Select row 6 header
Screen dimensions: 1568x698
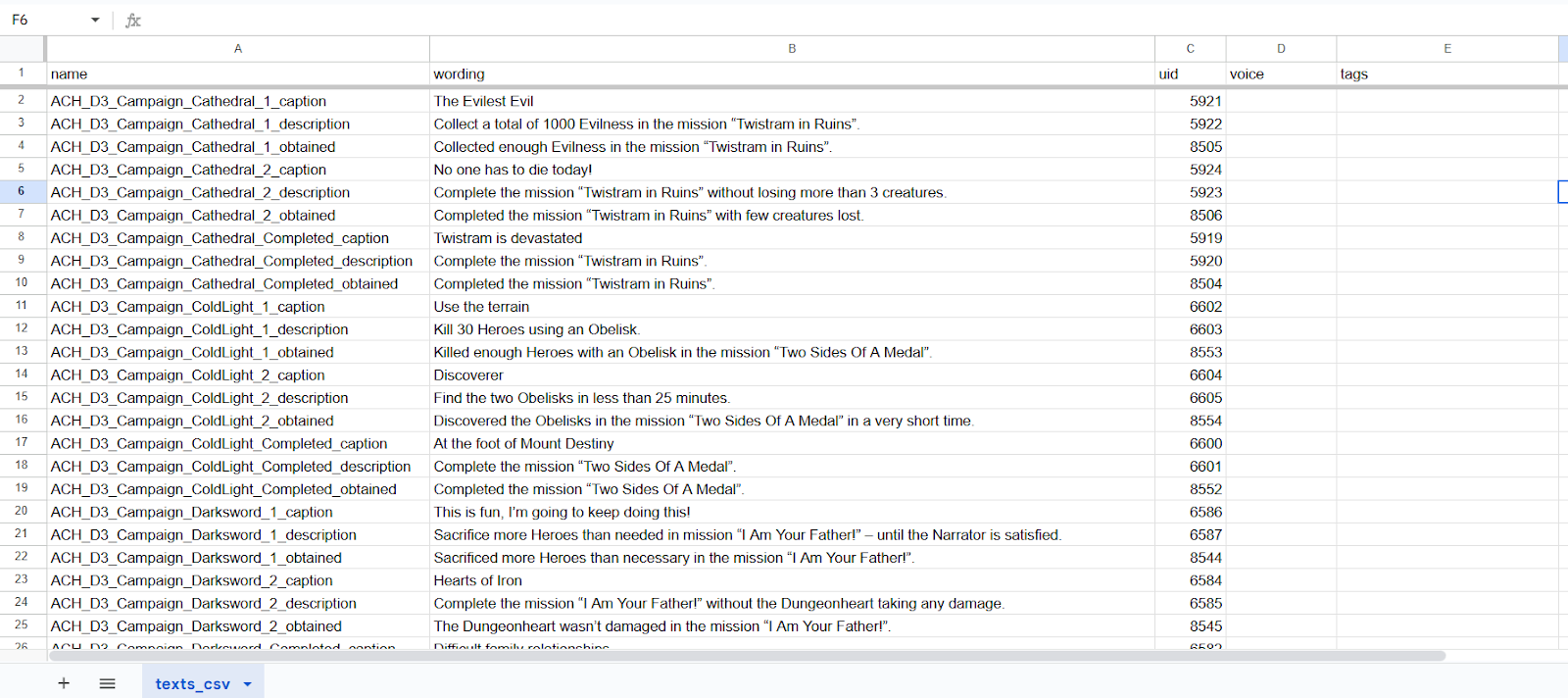point(21,191)
